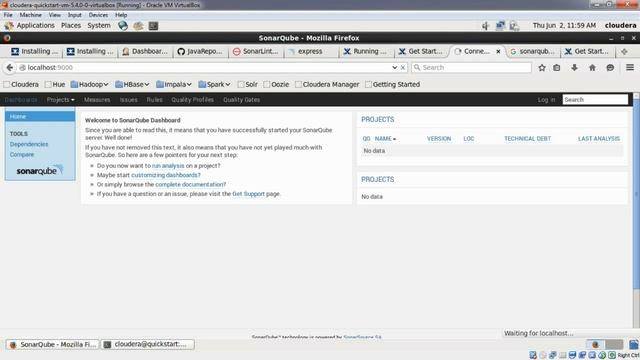This screenshot has height=360, width=640.
Task: Switch to the Dashboar... tab
Action: 144,51
